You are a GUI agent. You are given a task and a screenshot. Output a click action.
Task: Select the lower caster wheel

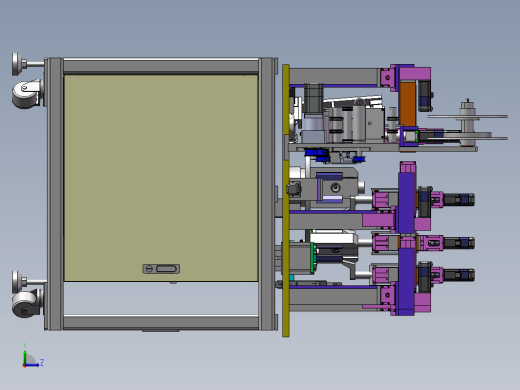pos(26,303)
